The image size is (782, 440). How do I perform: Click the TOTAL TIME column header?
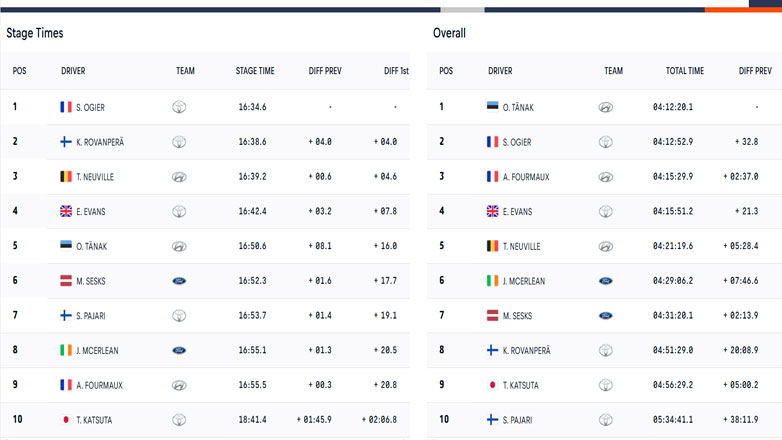pyautogui.click(x=685, y=71)
